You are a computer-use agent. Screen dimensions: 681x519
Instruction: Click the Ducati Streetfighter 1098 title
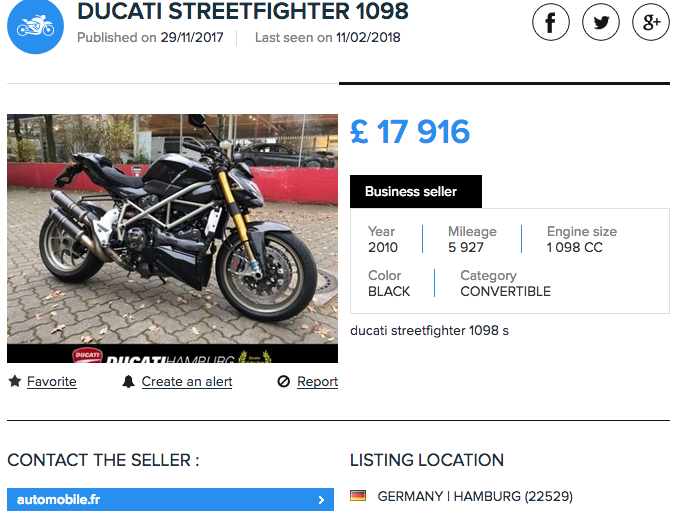click(x=243, y=12)
